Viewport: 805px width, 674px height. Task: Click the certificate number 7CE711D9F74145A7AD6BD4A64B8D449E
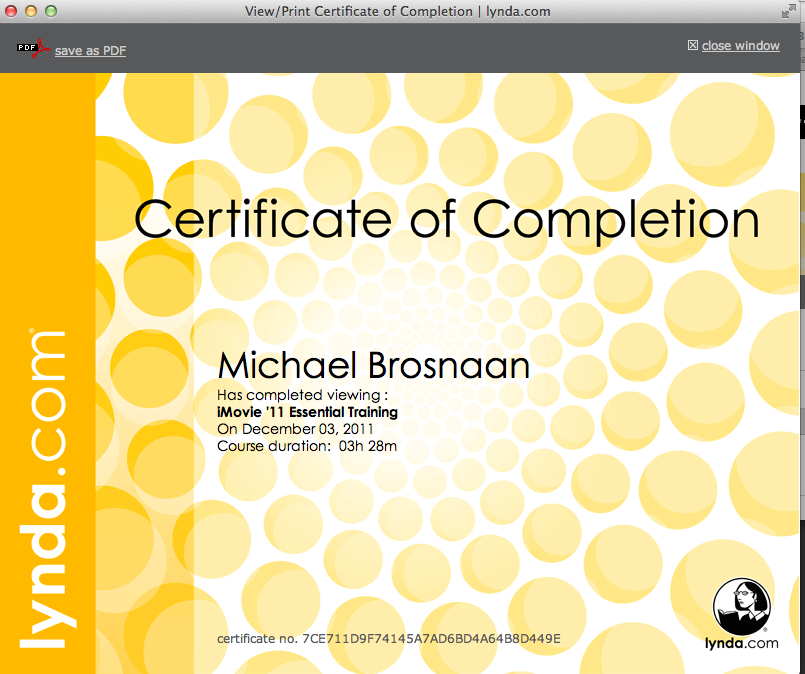[431, 639]
